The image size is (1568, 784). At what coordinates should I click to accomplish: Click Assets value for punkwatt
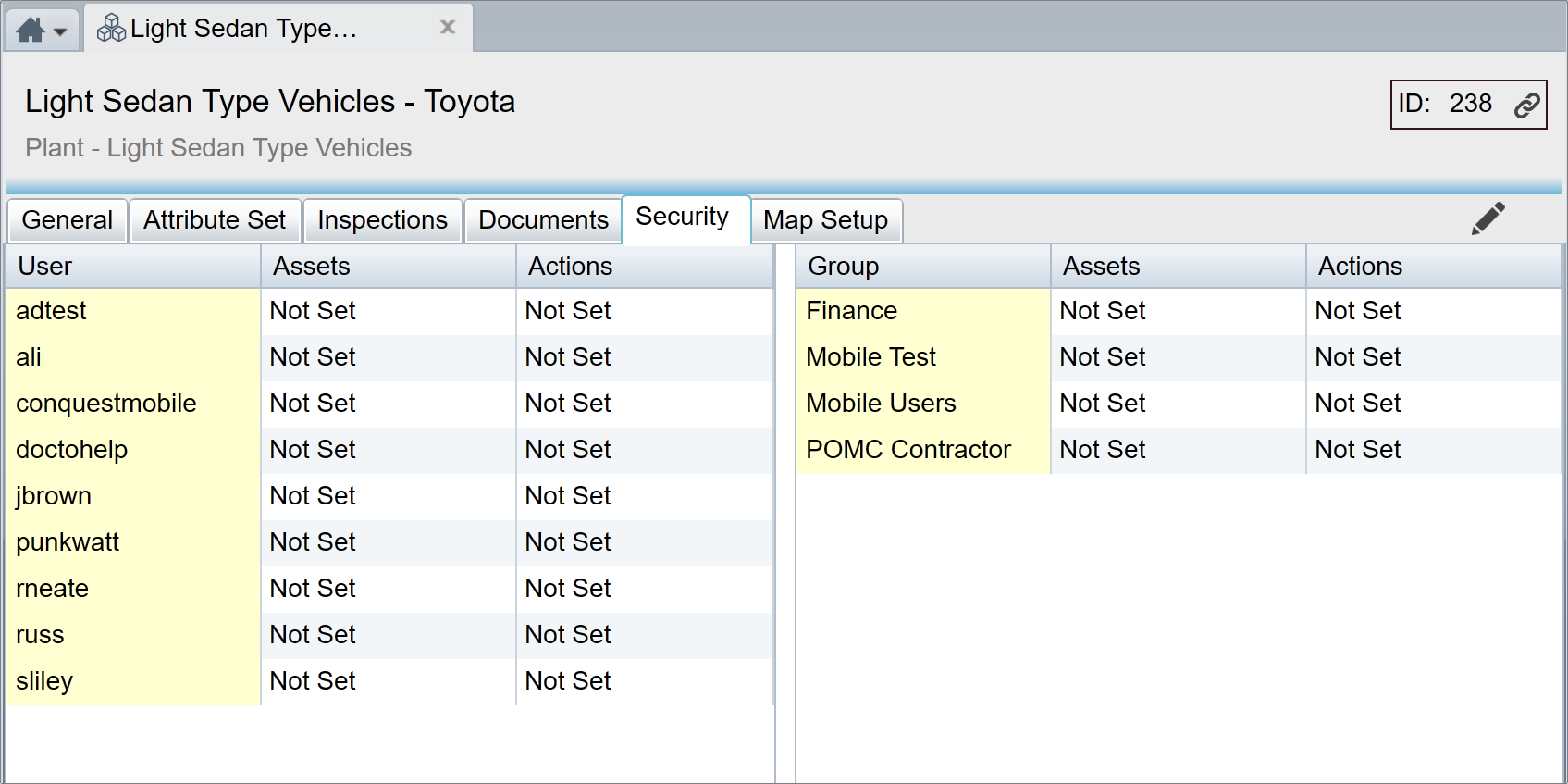(389, 543)
